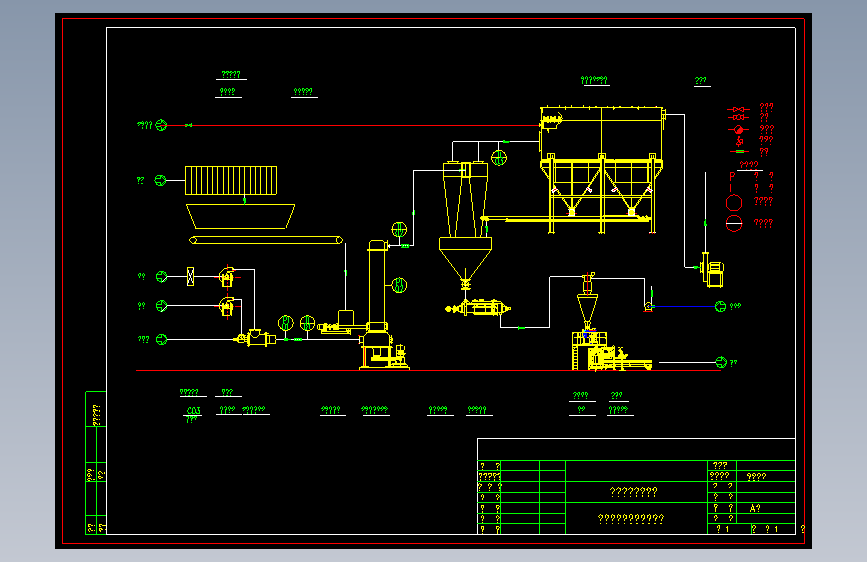Click the striped rectangular grid unit
This screenshot has height=562, width=867.
point(231,180)
